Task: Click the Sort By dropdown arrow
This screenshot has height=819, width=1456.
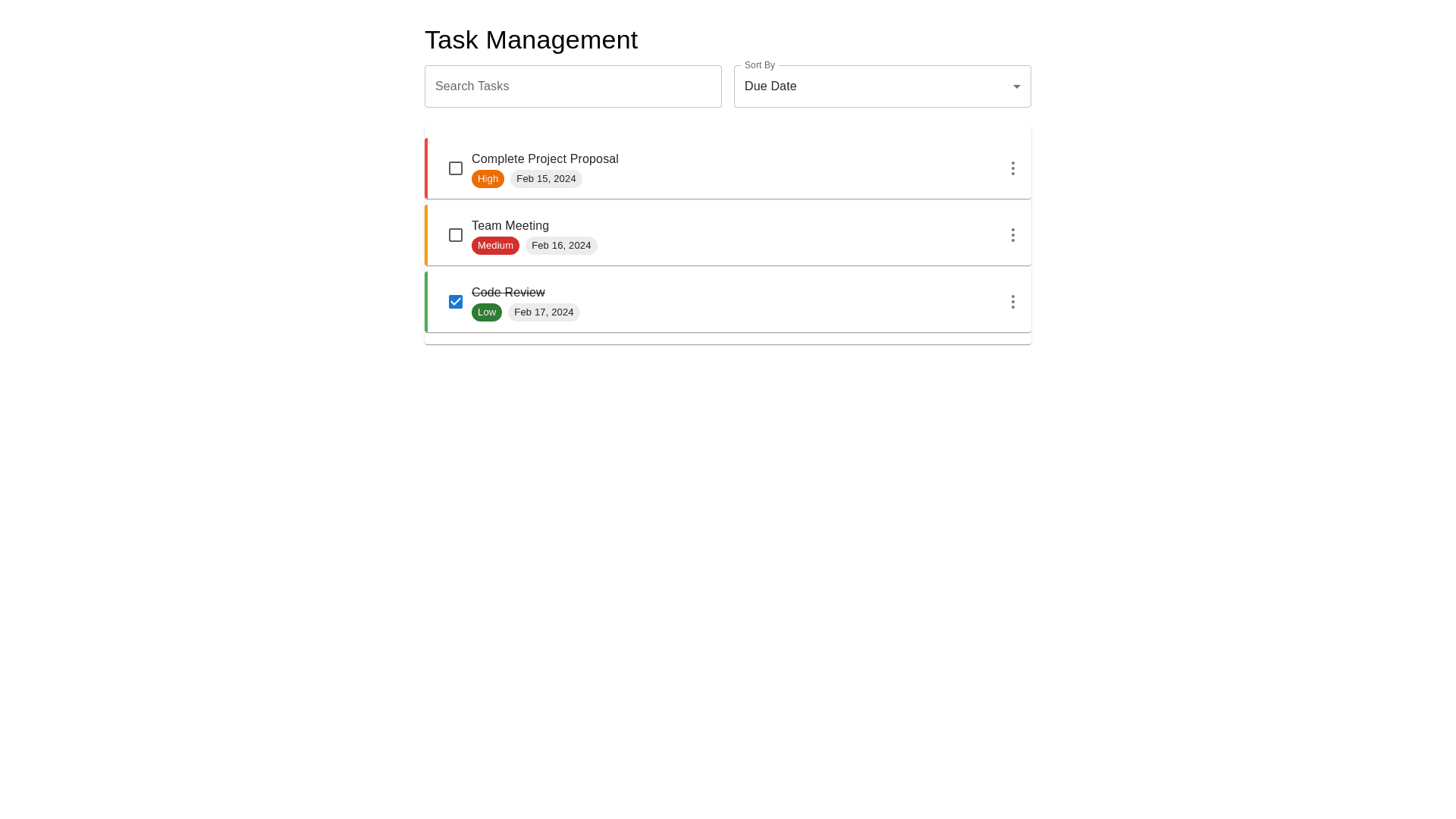Action: (x=1017, y=86)
